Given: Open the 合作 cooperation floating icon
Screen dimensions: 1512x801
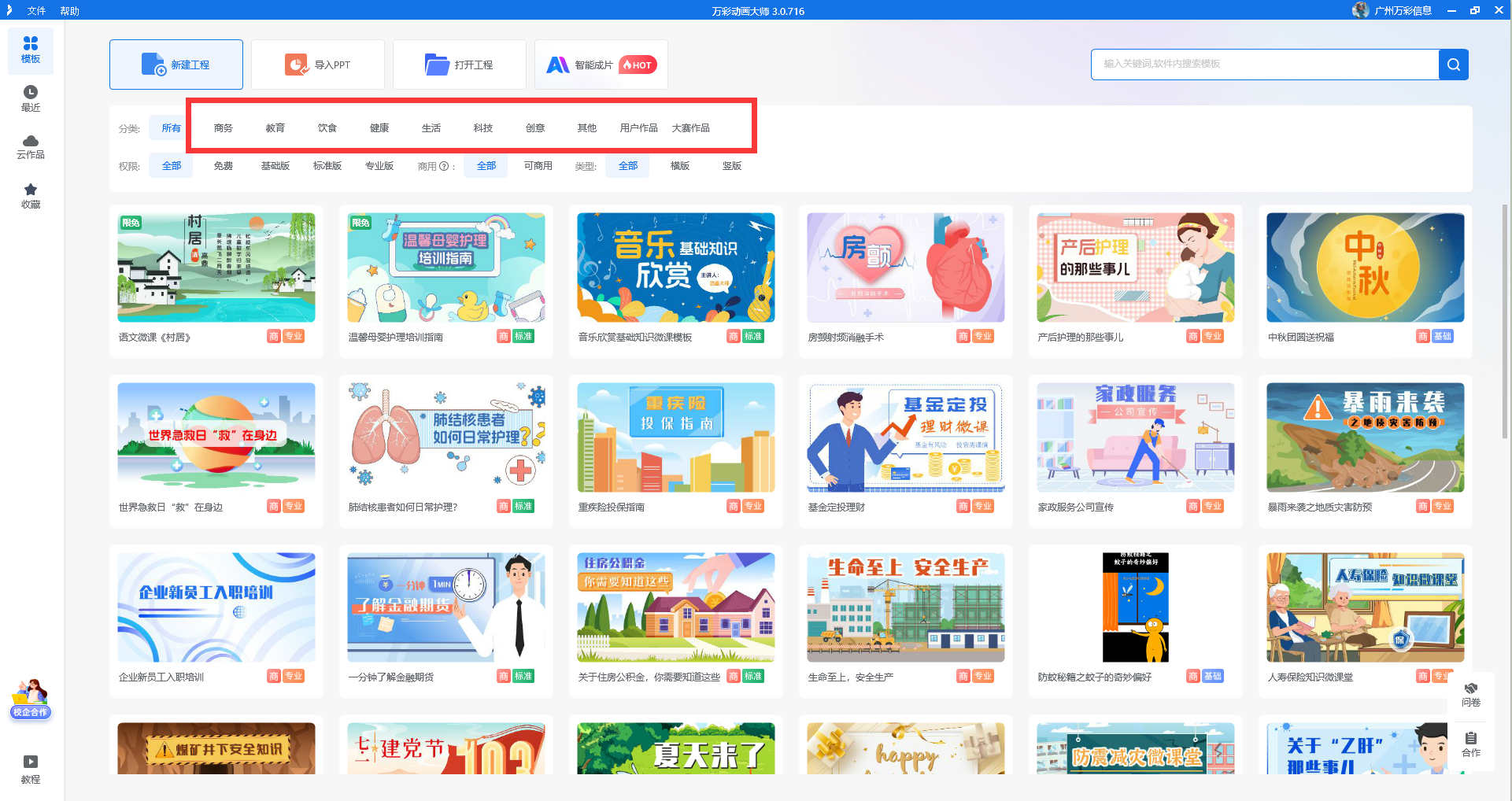Looking at the screenshot, I should tap(1471, 744).
